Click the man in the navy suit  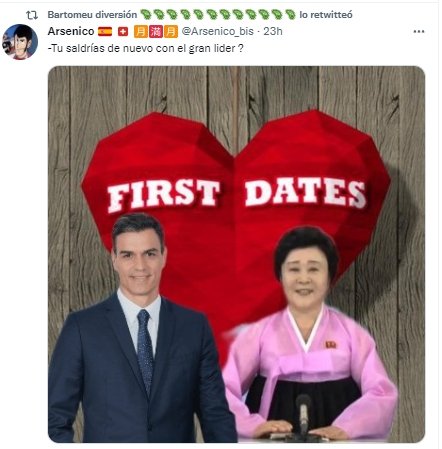[140, 328]
